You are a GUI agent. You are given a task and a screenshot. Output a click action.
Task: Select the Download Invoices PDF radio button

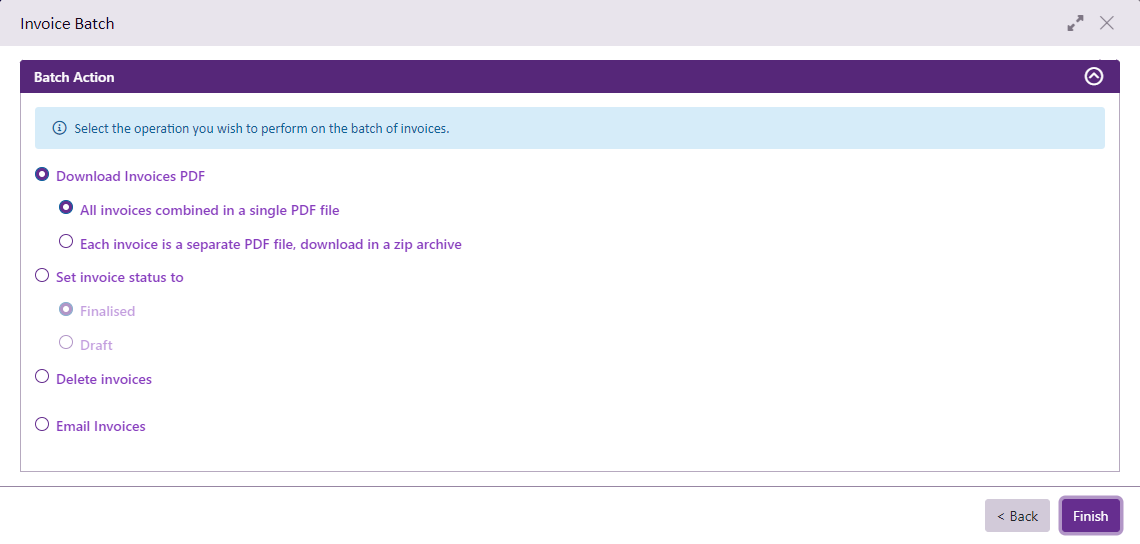42,174
